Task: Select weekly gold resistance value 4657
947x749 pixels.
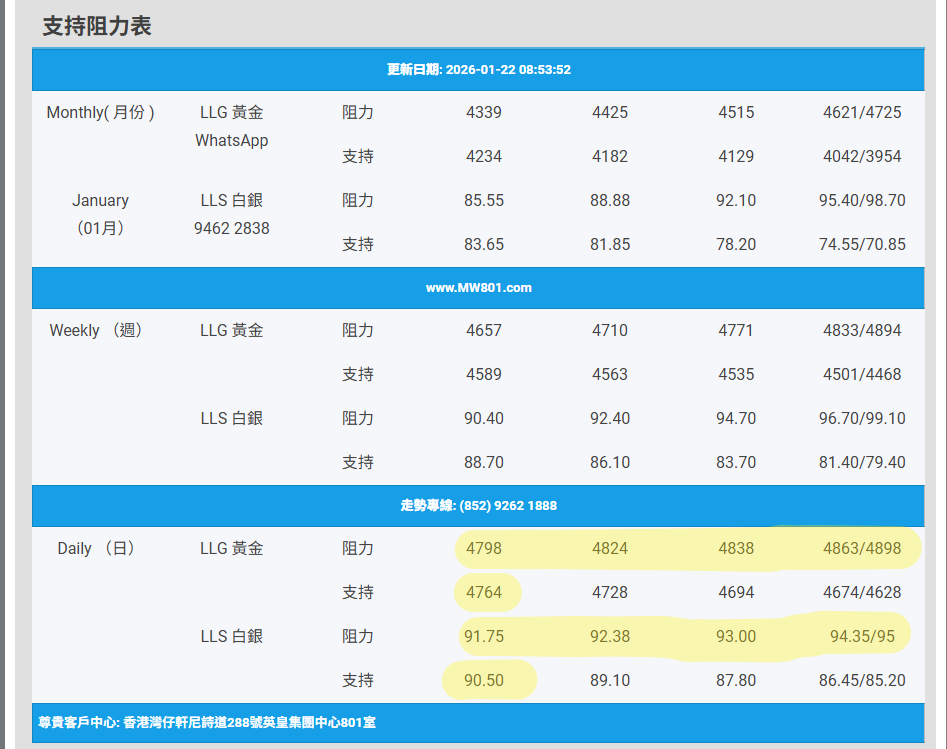Action: pyautogui.click(x=484, y=331)
